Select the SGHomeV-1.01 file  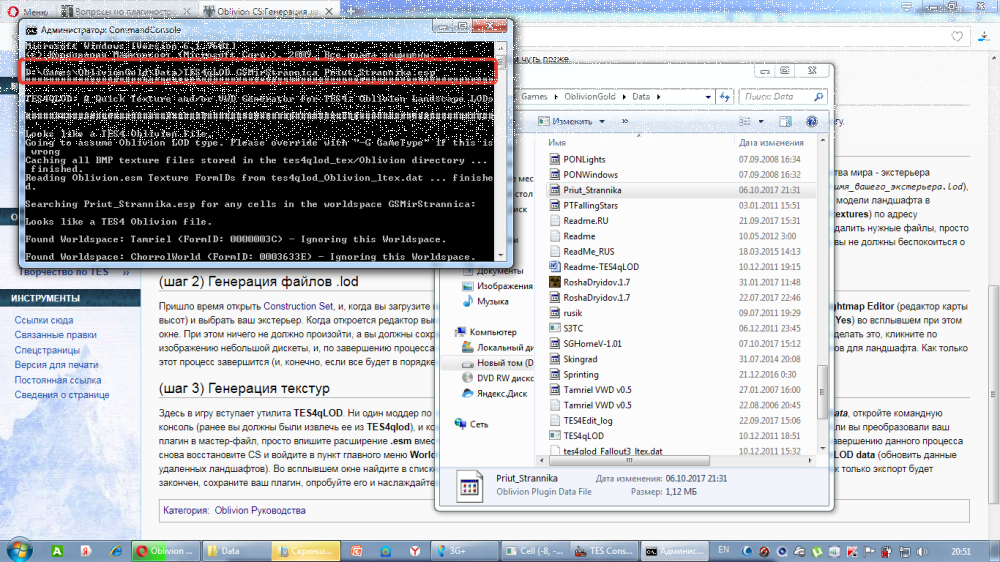click(592, 344)
